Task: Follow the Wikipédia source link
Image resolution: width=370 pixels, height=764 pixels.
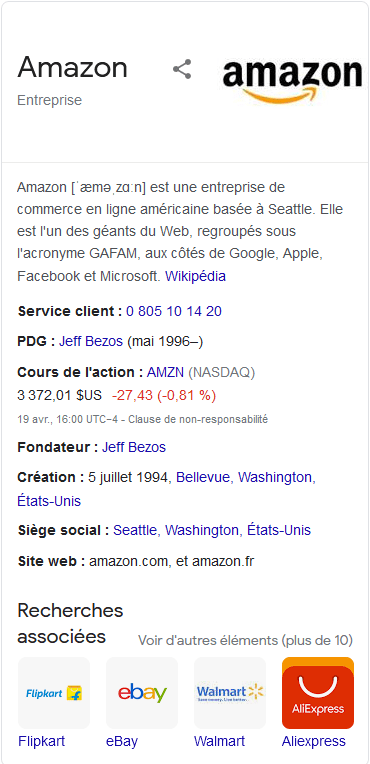Action: [x=195, y=277]
